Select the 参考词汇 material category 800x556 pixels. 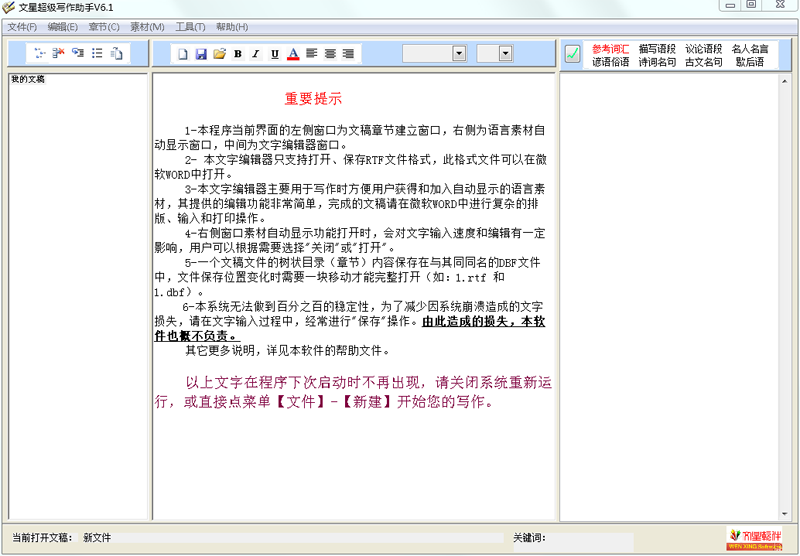610,48
